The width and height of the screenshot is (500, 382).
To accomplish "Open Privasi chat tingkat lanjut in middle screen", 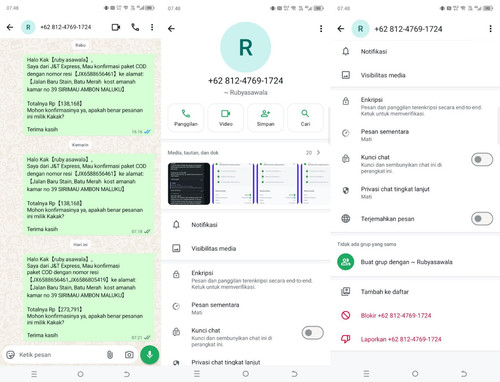I will point(246,362).
